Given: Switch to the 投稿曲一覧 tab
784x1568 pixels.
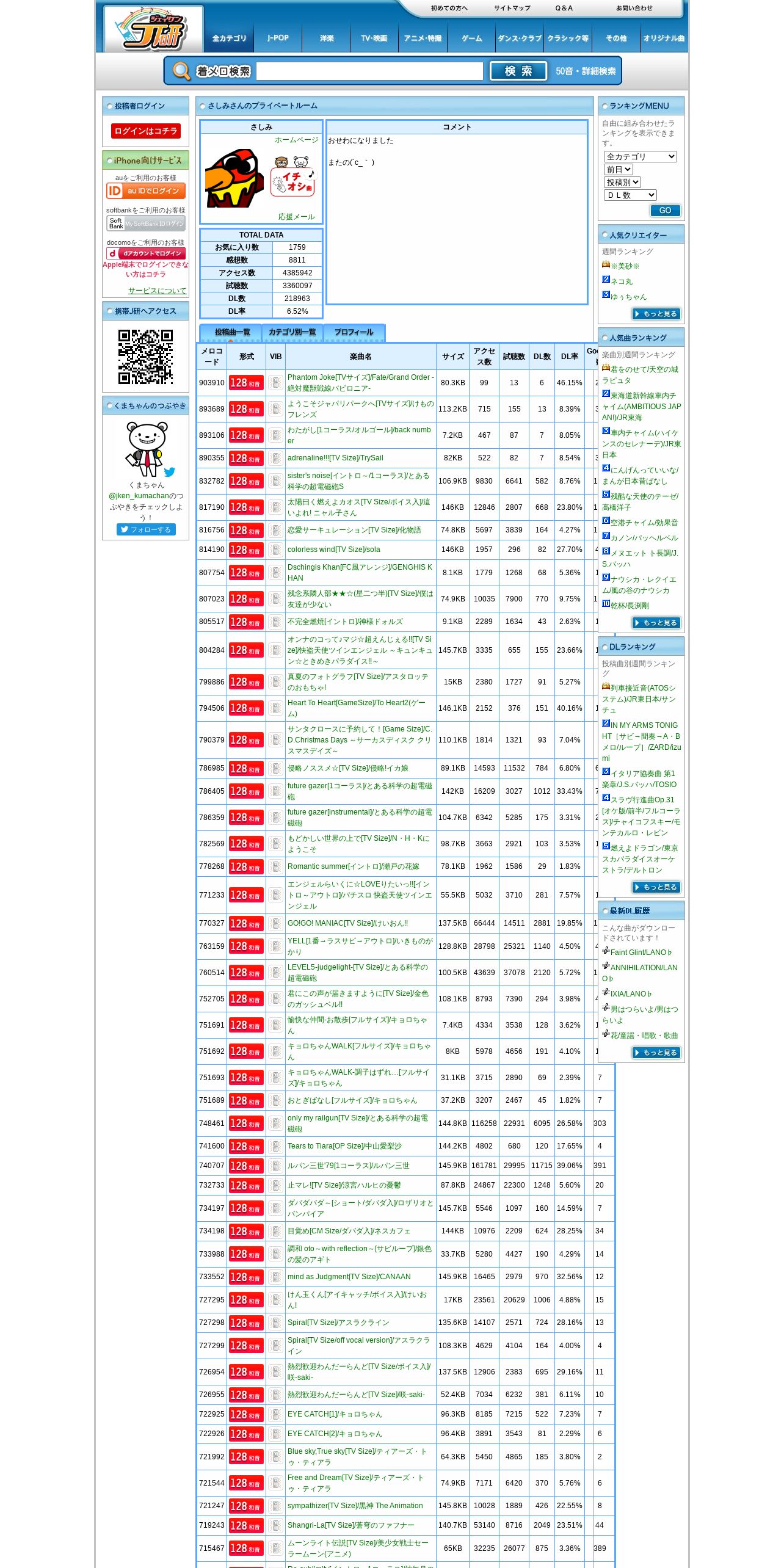Looking at the screenshot, I should point(231,333).
